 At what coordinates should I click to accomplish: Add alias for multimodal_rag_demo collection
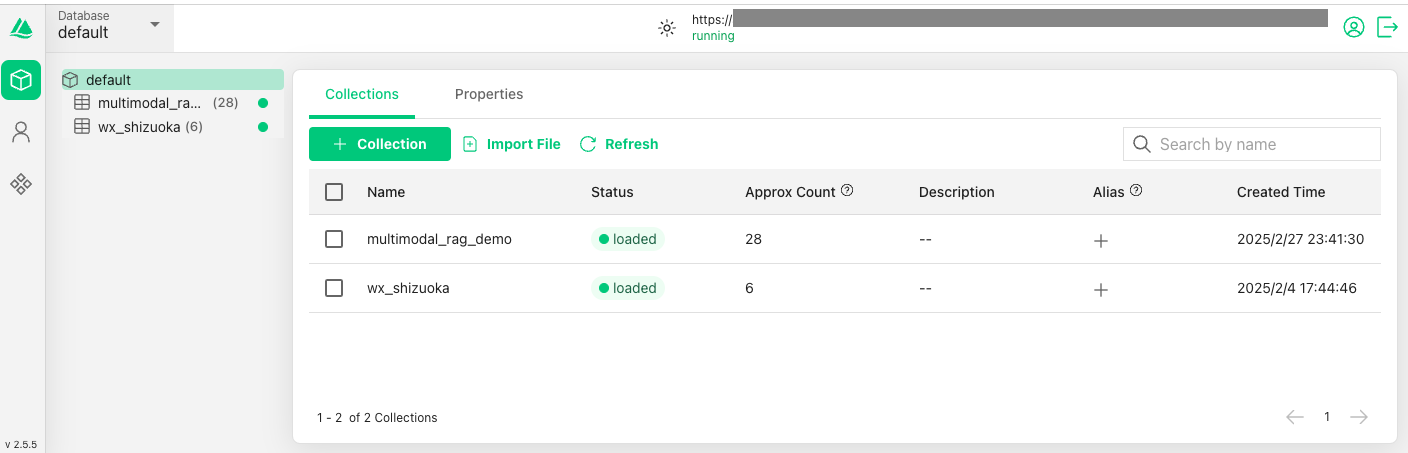(x=1101, y=240)
